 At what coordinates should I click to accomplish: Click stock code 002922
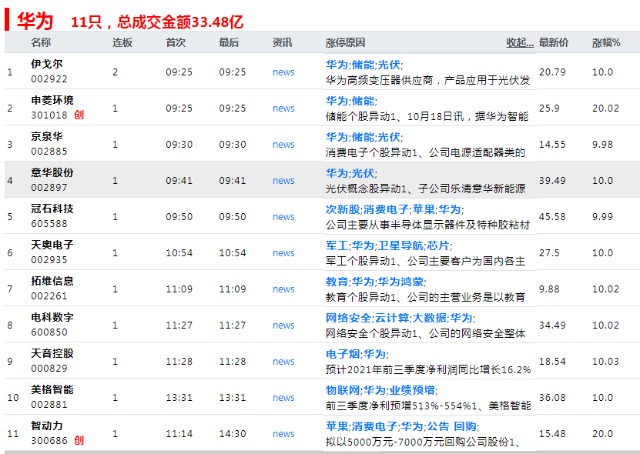click(49, 79)
